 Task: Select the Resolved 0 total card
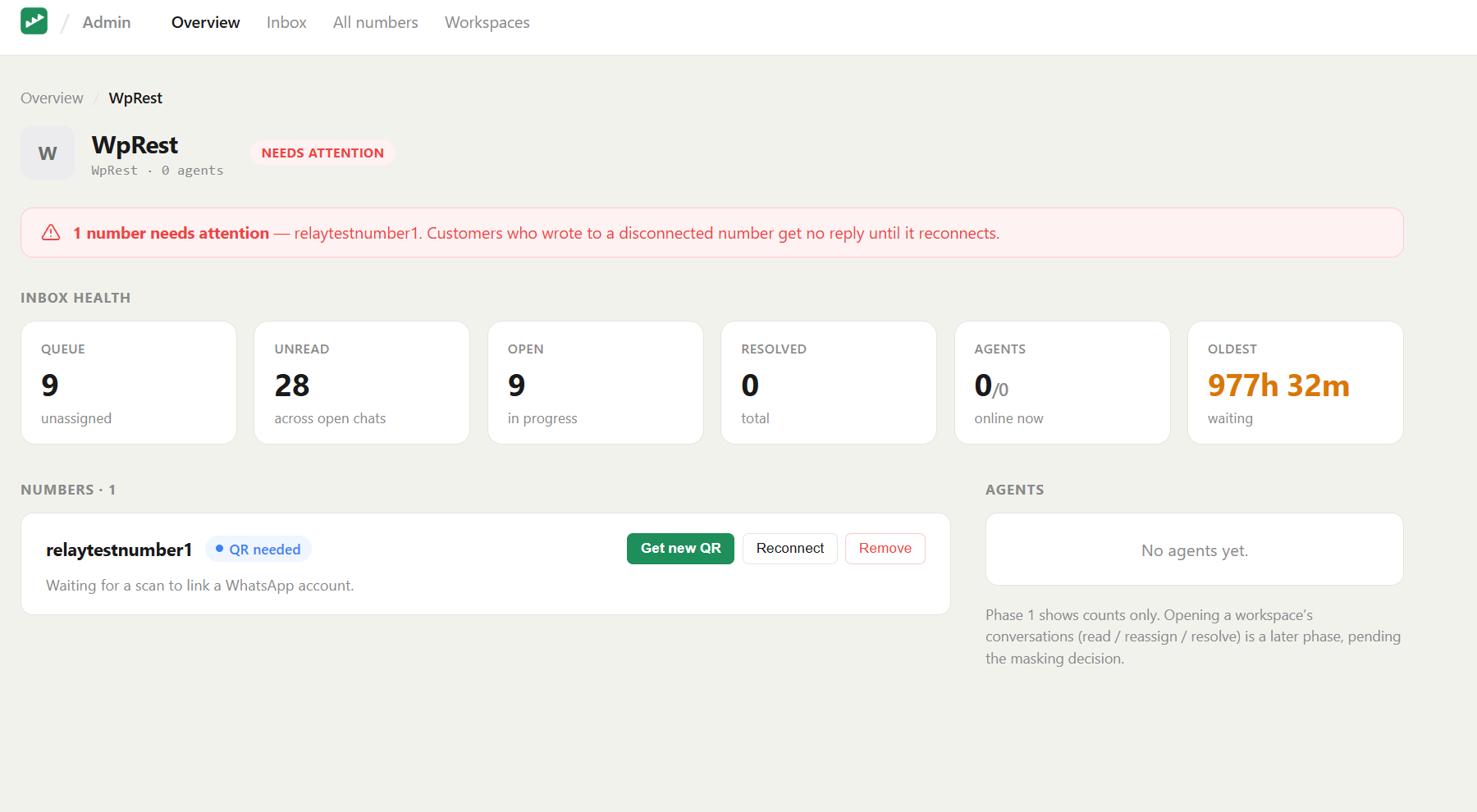[829, 383]
